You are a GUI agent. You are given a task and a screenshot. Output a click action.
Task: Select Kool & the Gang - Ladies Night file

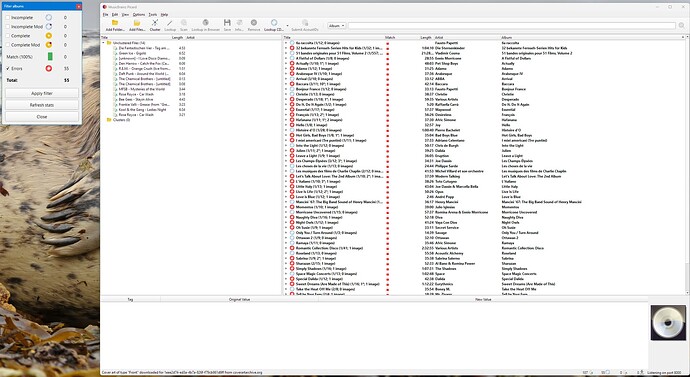tap(143, 110)
